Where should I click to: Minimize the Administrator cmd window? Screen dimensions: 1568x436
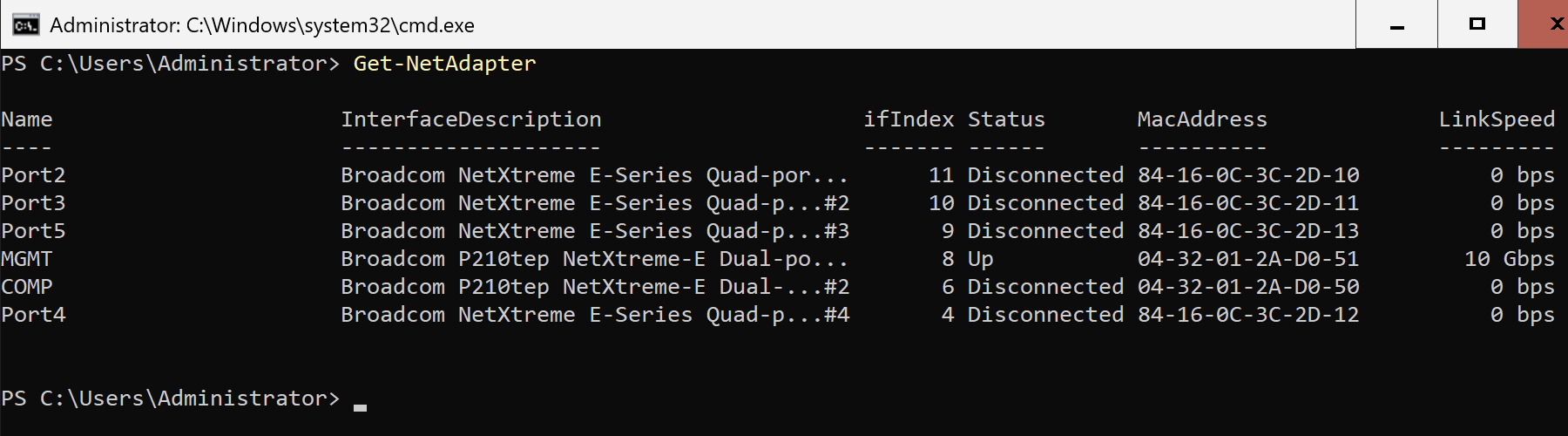point(1397,24)
